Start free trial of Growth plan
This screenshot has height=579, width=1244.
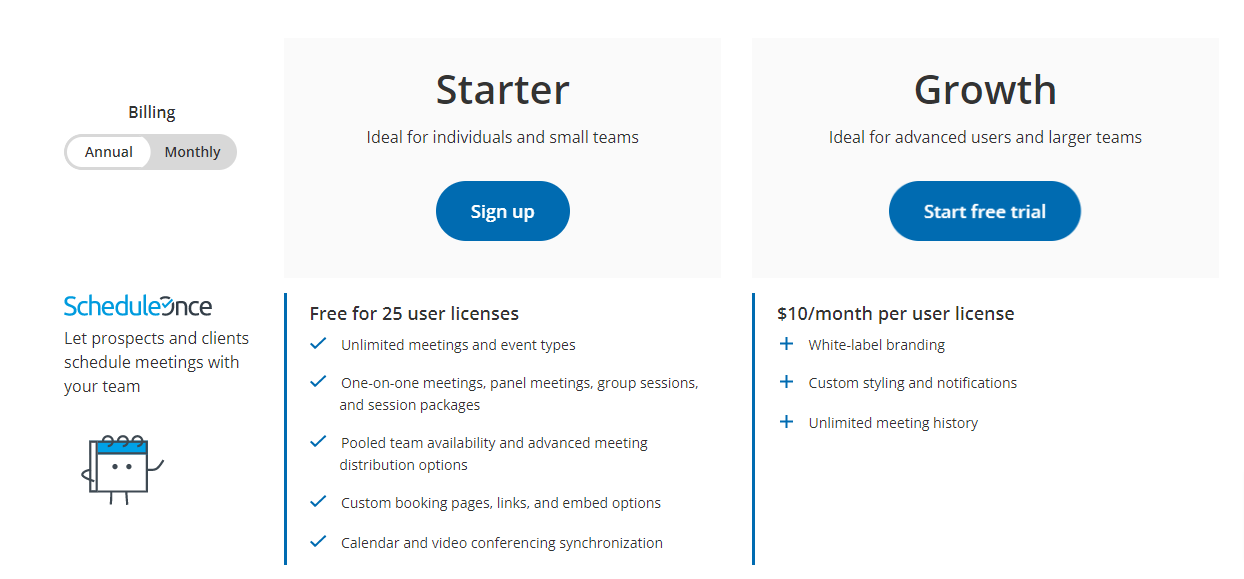coord(985,211)
